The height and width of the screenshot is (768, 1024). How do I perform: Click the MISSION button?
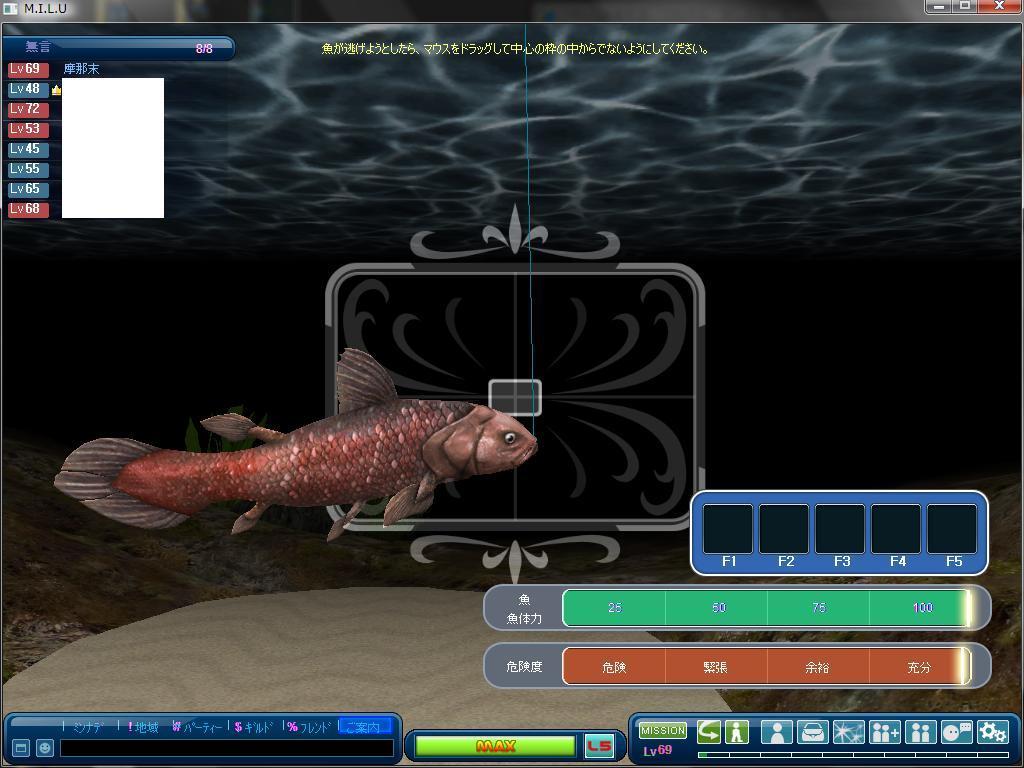[x=663, y=731]
